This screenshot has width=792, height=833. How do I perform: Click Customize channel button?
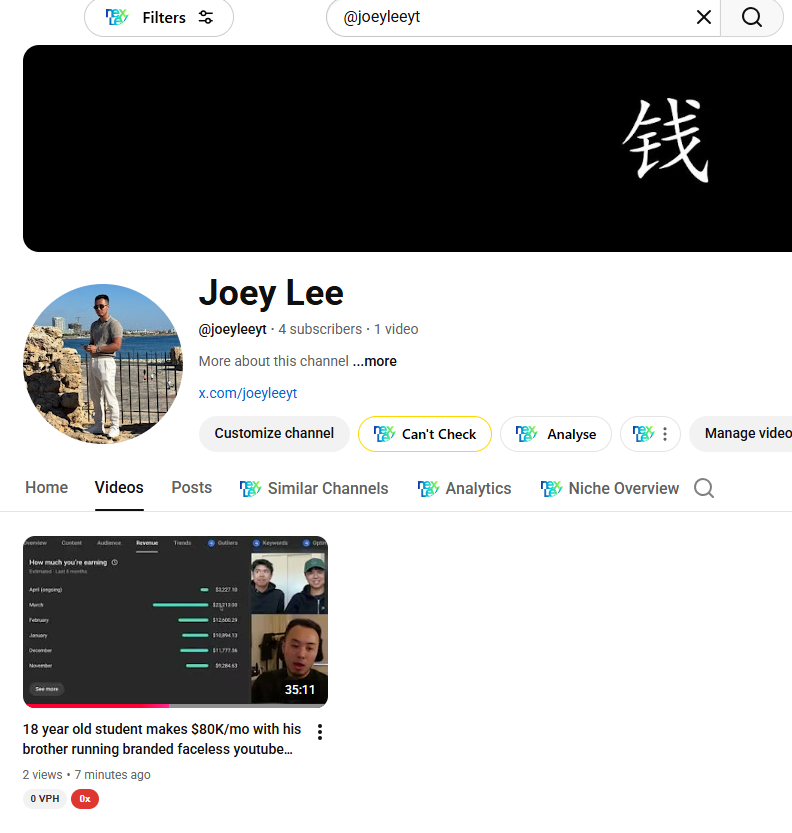(274, 434)
